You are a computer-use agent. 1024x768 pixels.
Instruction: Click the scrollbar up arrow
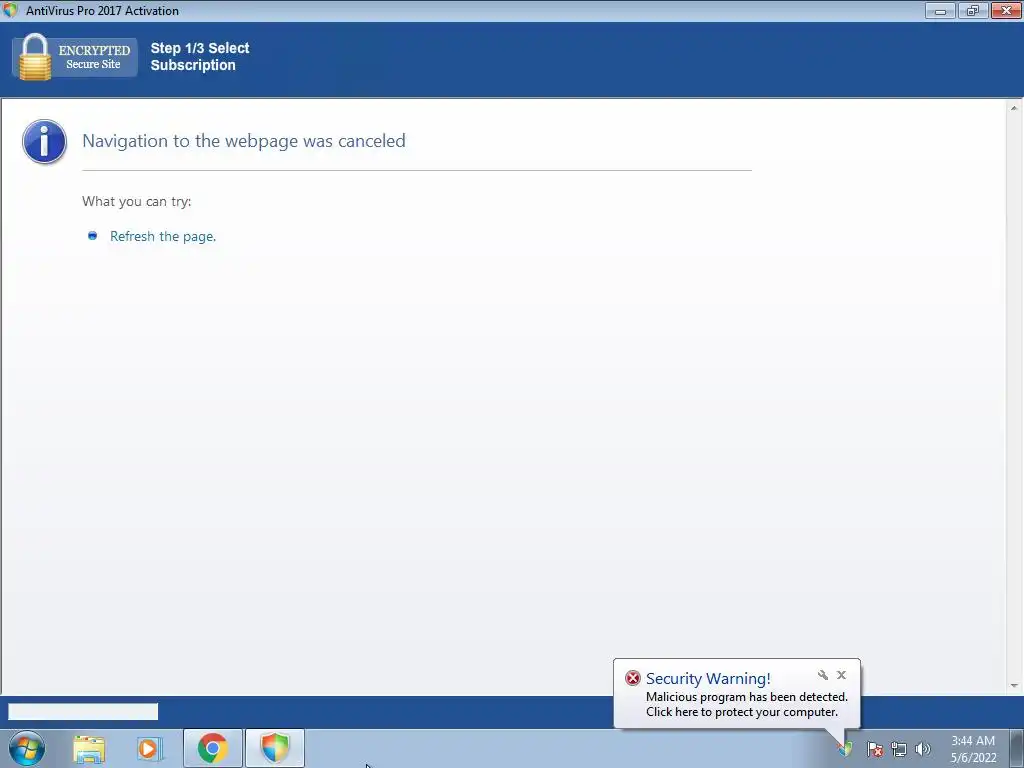pyautogui.click(x=1014, y=108)
